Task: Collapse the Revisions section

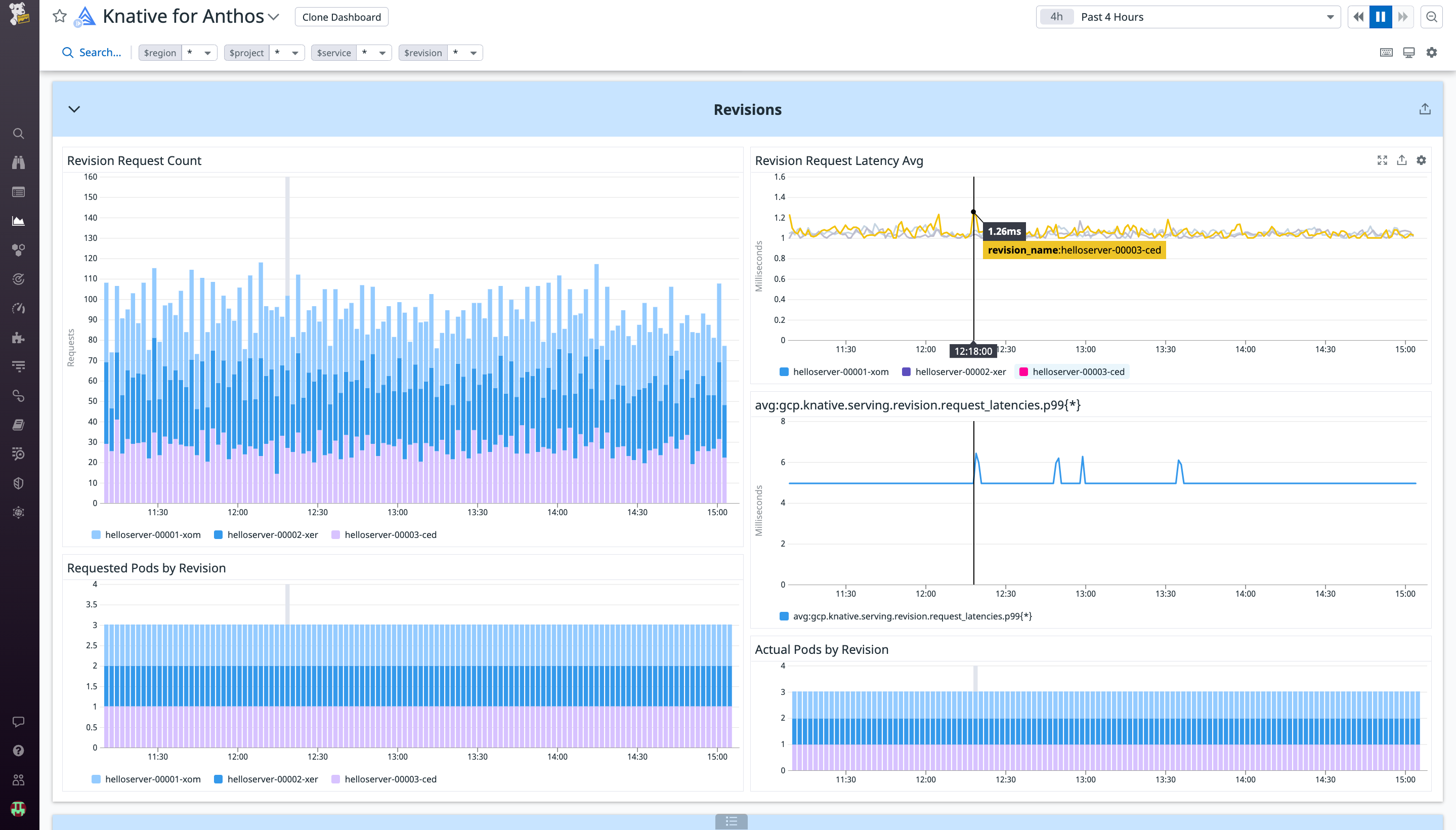Action: tap(73, 109)
